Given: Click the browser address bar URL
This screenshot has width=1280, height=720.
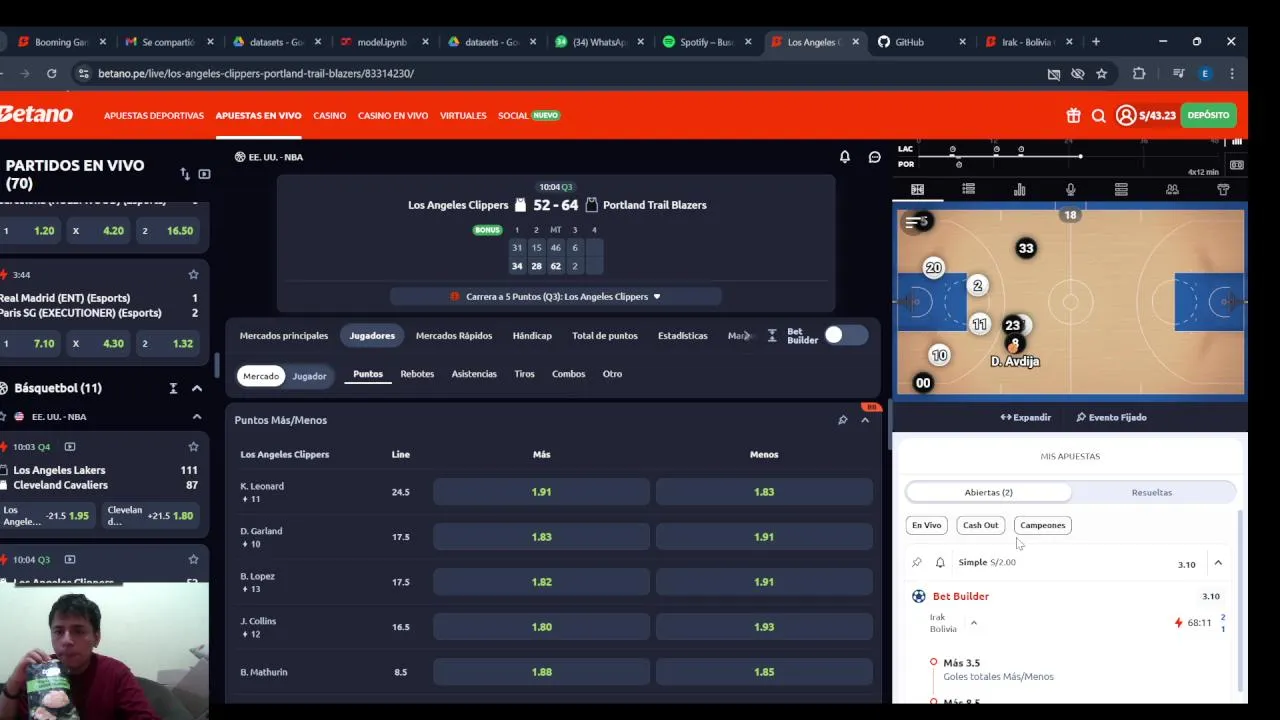Looking at the screenshot, I should pos(256,73).
